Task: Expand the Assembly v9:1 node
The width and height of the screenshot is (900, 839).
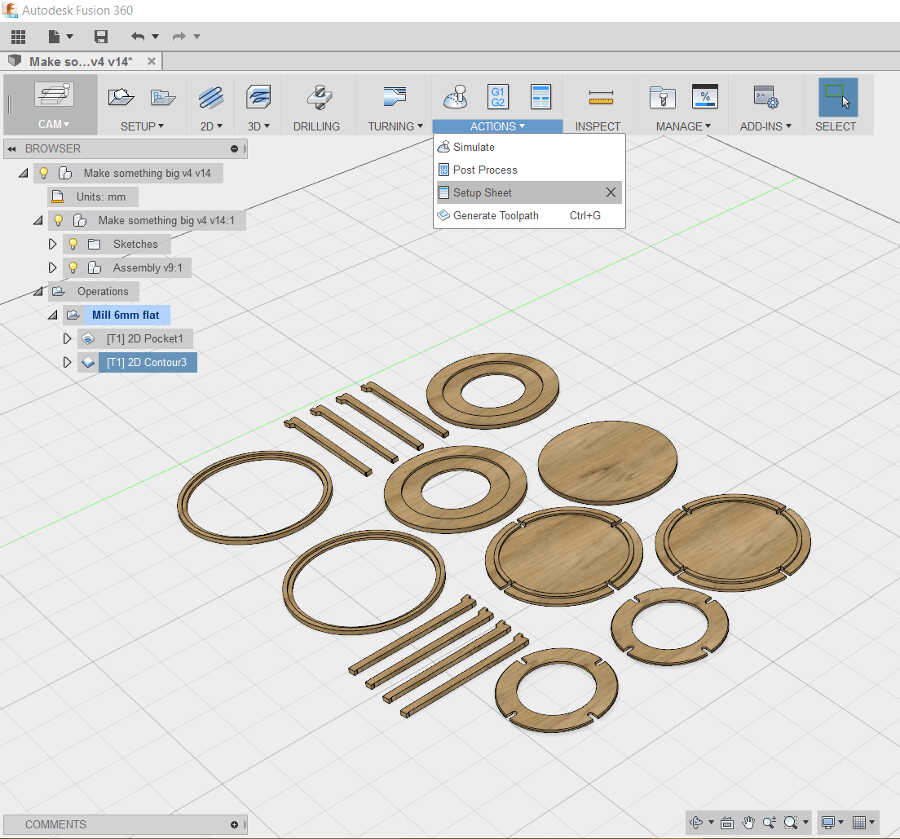Action: (52, 267)
